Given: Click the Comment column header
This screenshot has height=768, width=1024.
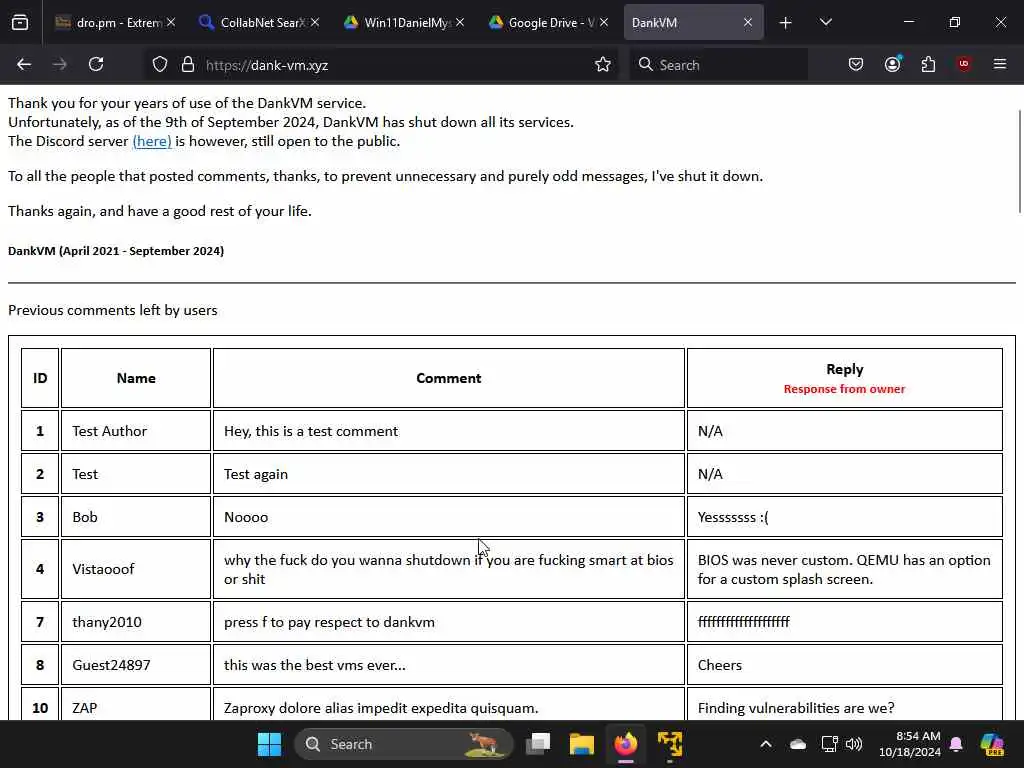Looking at the screenshot, I should pyautogui.click(x=449, y=378).
